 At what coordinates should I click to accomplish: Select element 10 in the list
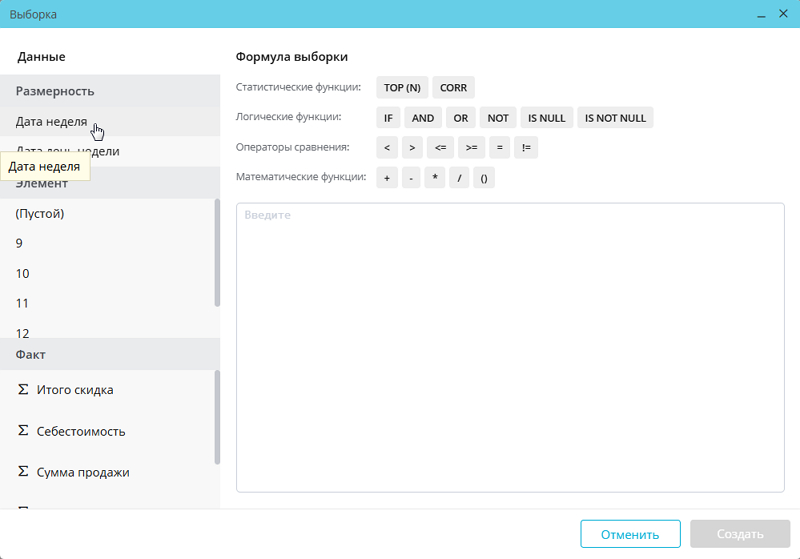pos(22,273)
